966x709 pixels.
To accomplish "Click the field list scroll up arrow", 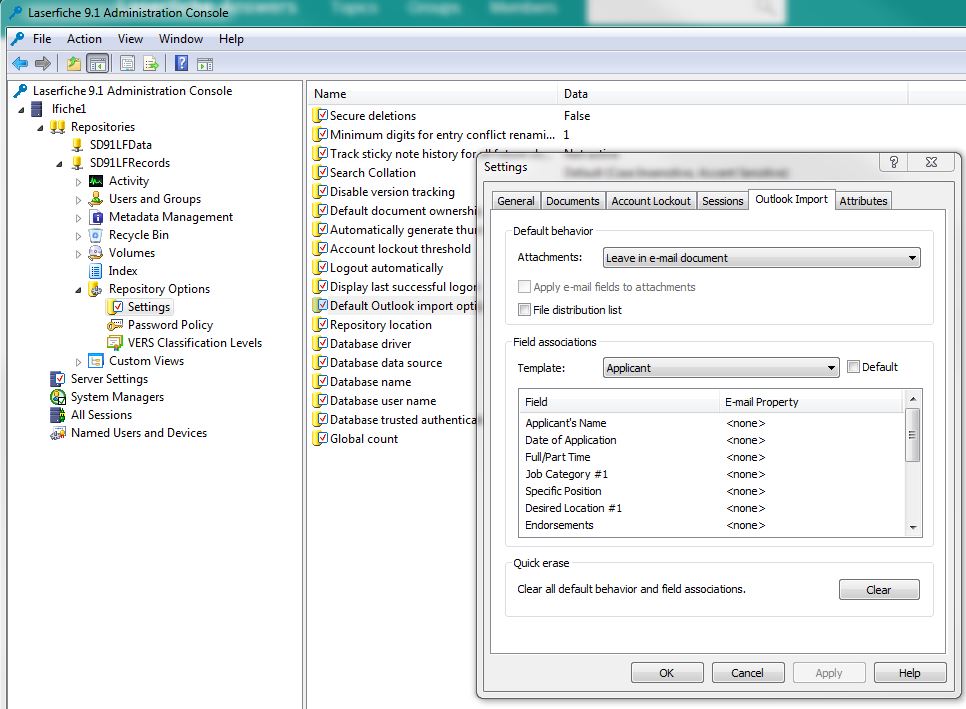I will 913,399.
